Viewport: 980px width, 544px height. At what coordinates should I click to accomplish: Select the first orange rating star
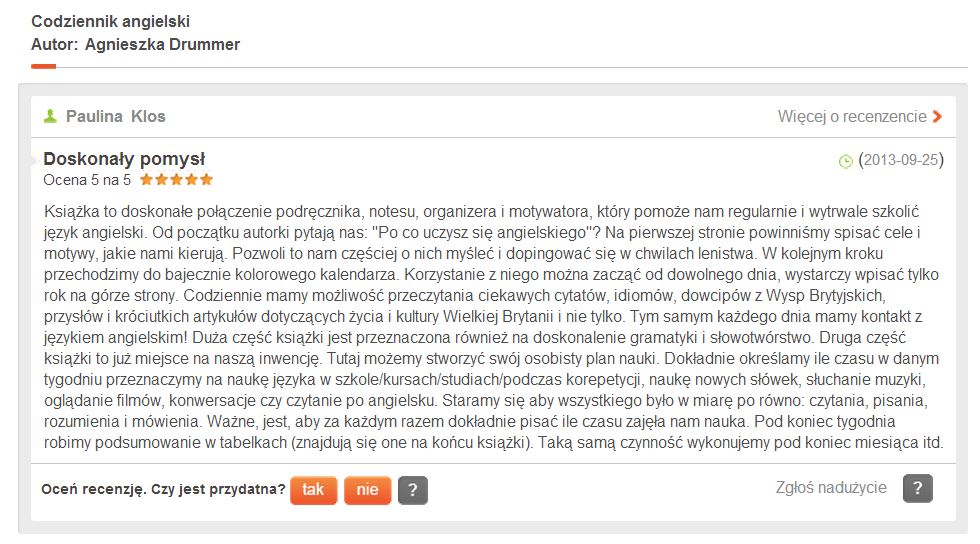tap(147, 180)
